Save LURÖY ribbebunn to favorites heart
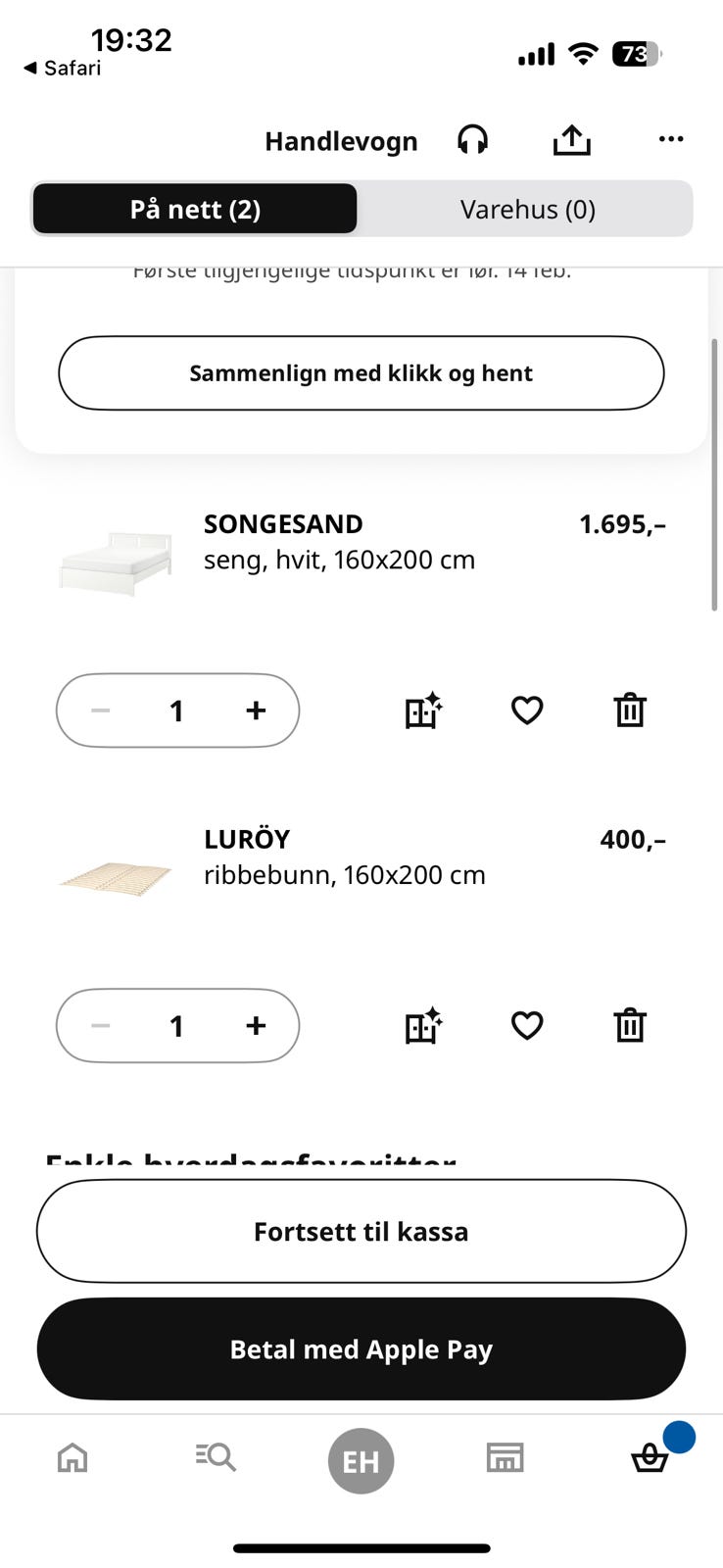Viewport: 723px width, 1568px height. pyautogui.click(x=527, y=1025)
